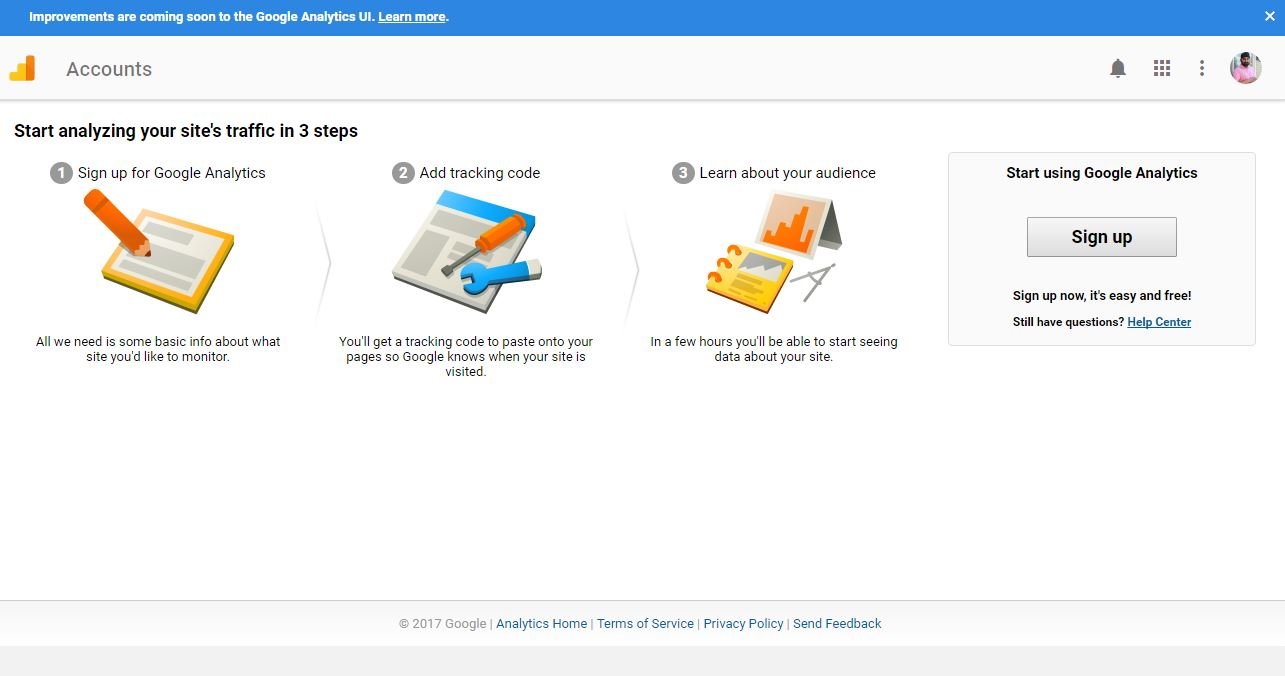Click 'Sign up for Google Analytics' step text
Screen dimensions: 1285x676
click(x=172, y=173)
